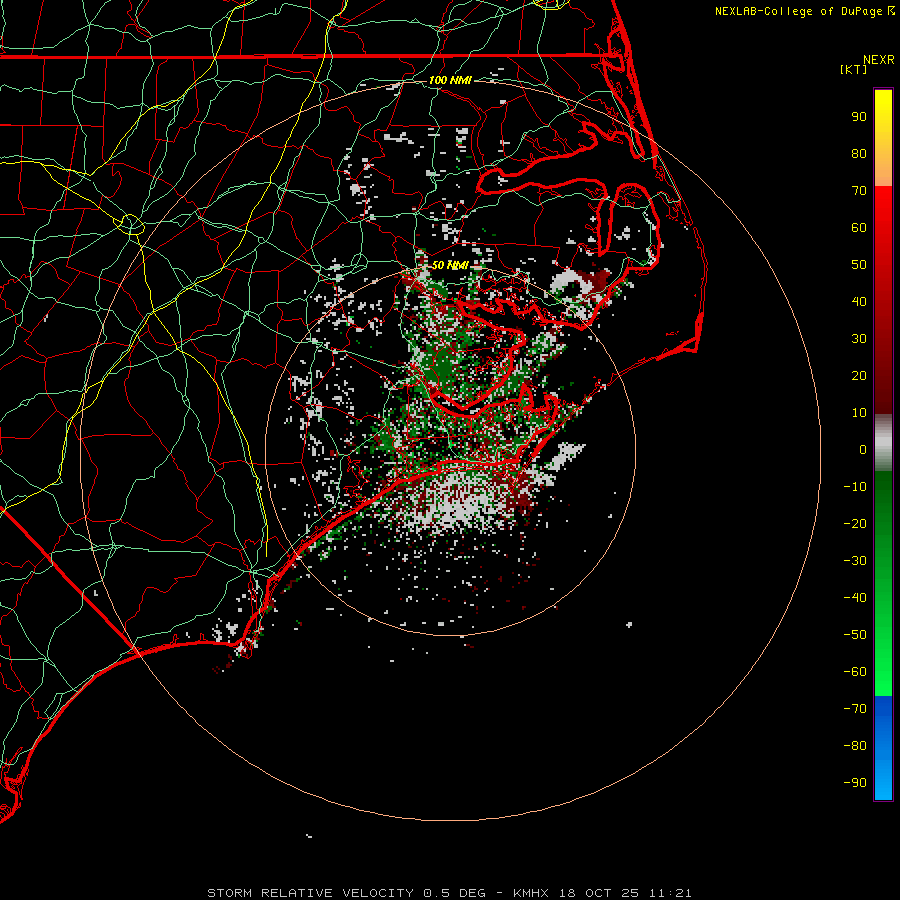Select the -40 knot scale label
Image resolution: width=900 pixels, height=900 pixels.
tap(855, 598)
